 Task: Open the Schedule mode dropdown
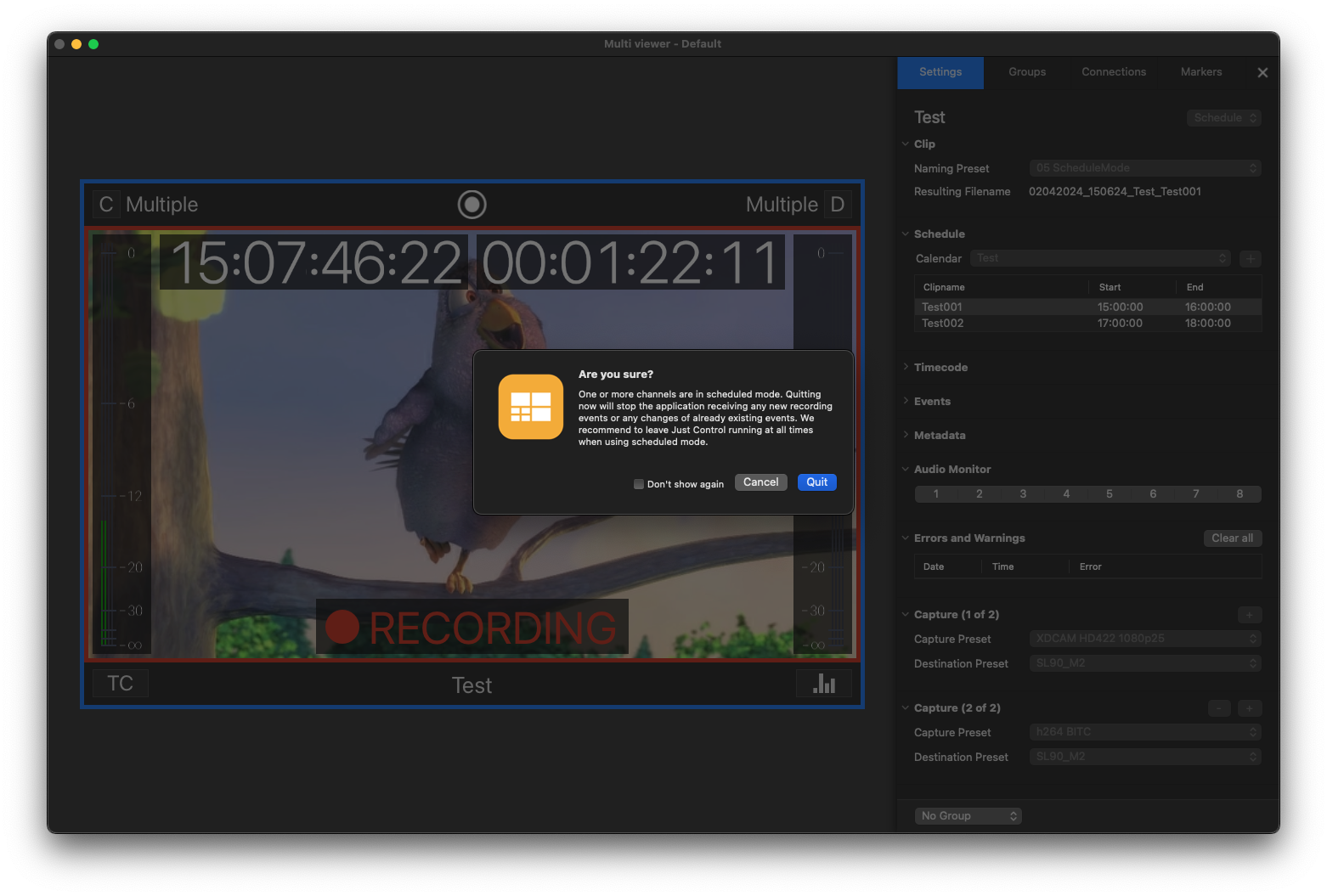[1224, 118]
